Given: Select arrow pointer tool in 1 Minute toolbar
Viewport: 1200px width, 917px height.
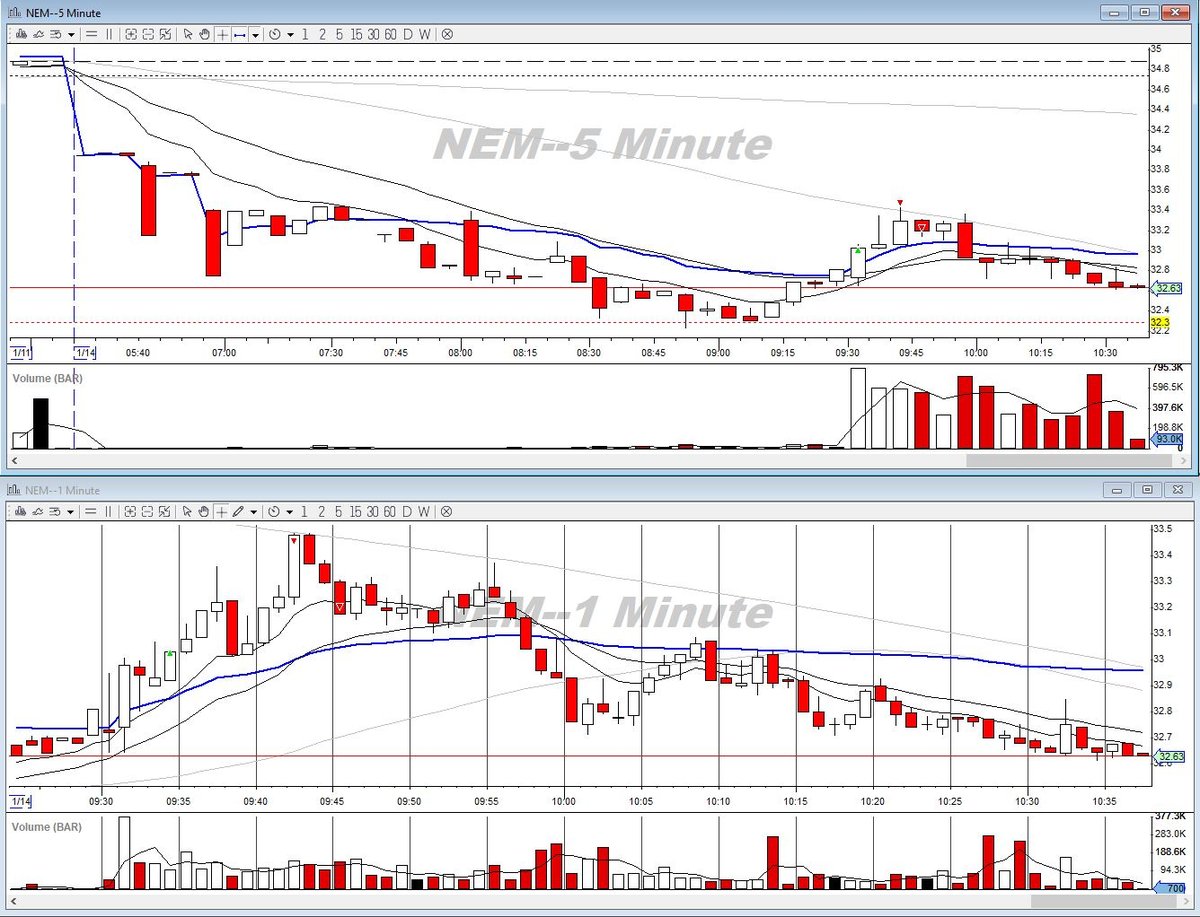Looking at the screenshot, I should [186, 512].
